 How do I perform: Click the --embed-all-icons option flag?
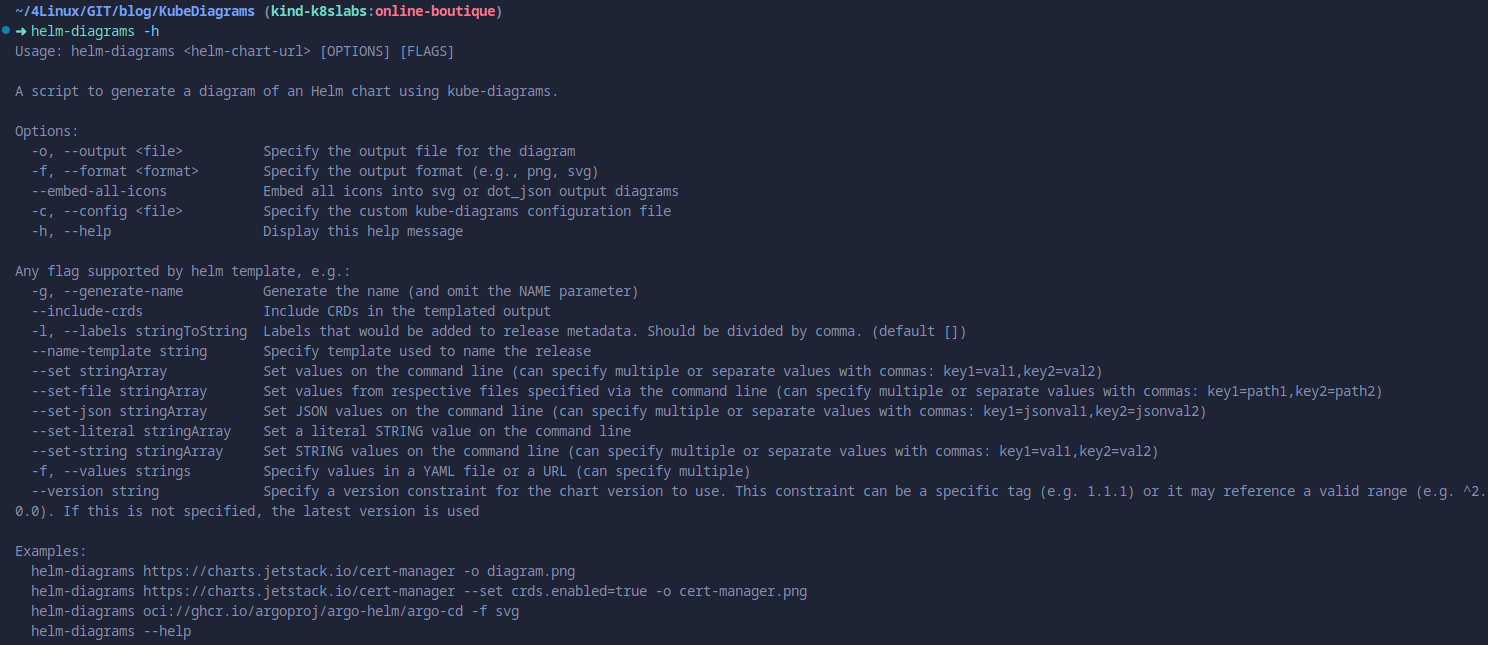click(99, 191)
